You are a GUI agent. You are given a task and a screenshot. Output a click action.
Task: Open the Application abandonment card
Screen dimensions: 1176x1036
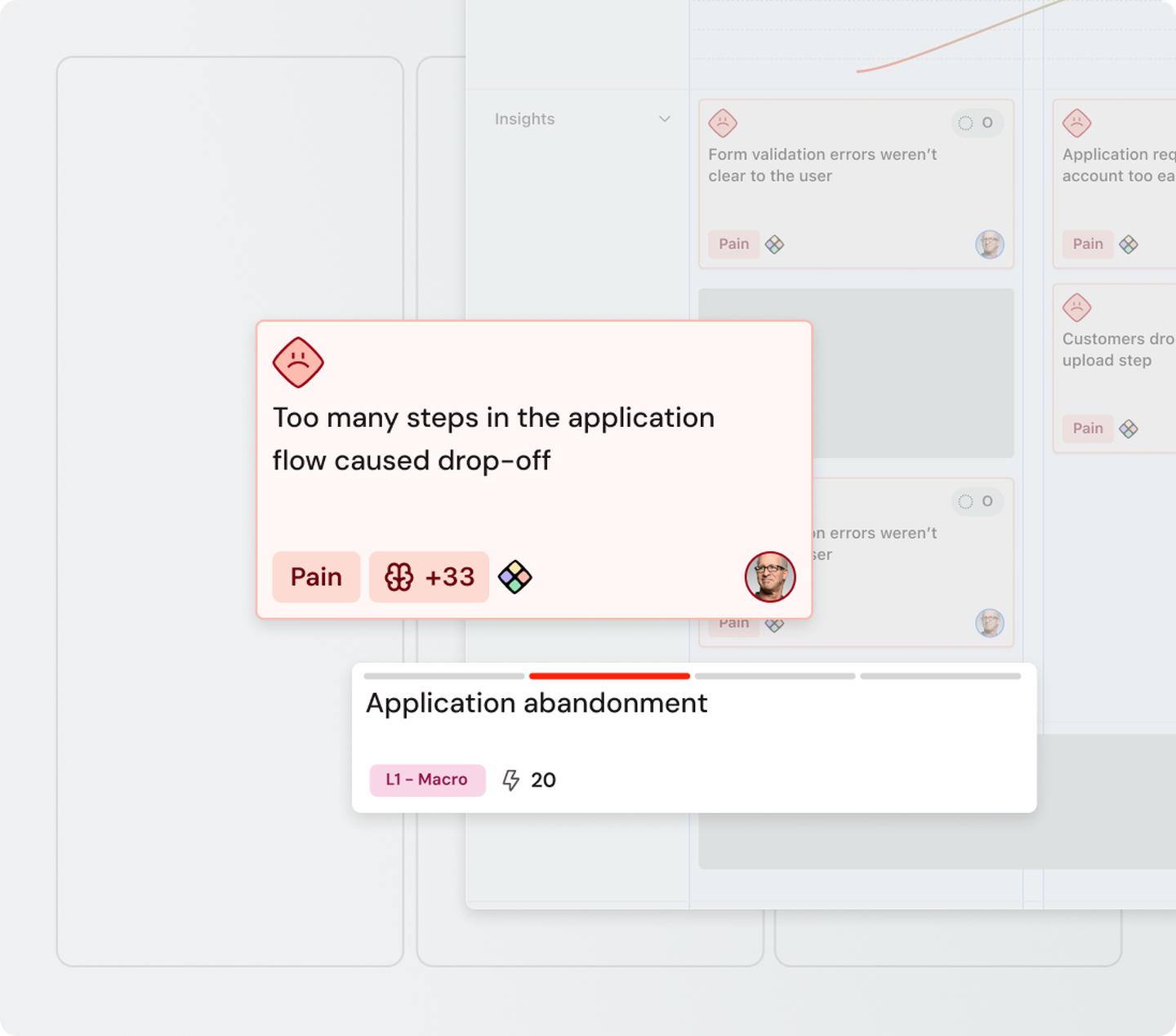point(537,703)
